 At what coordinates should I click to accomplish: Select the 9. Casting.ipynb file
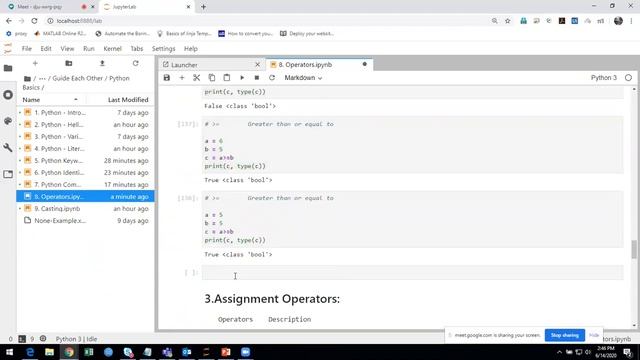point(85,209)
